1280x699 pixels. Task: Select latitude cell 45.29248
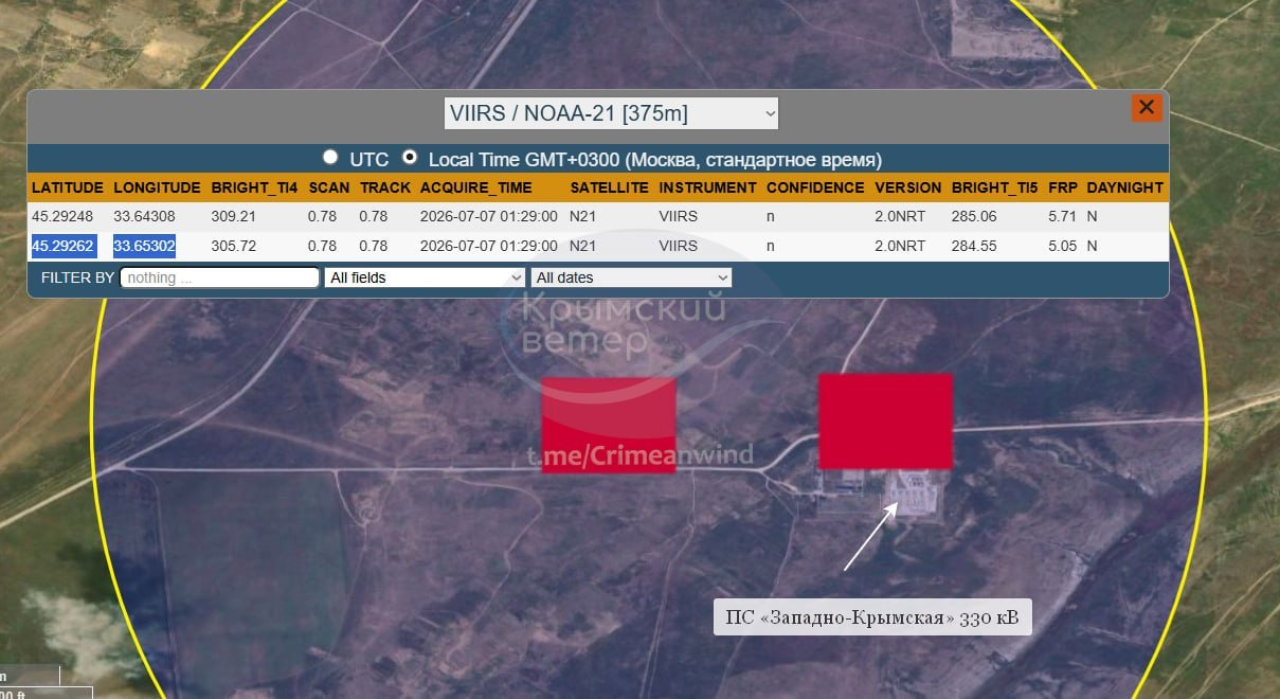pyautogui.click(x=62, y=216)
